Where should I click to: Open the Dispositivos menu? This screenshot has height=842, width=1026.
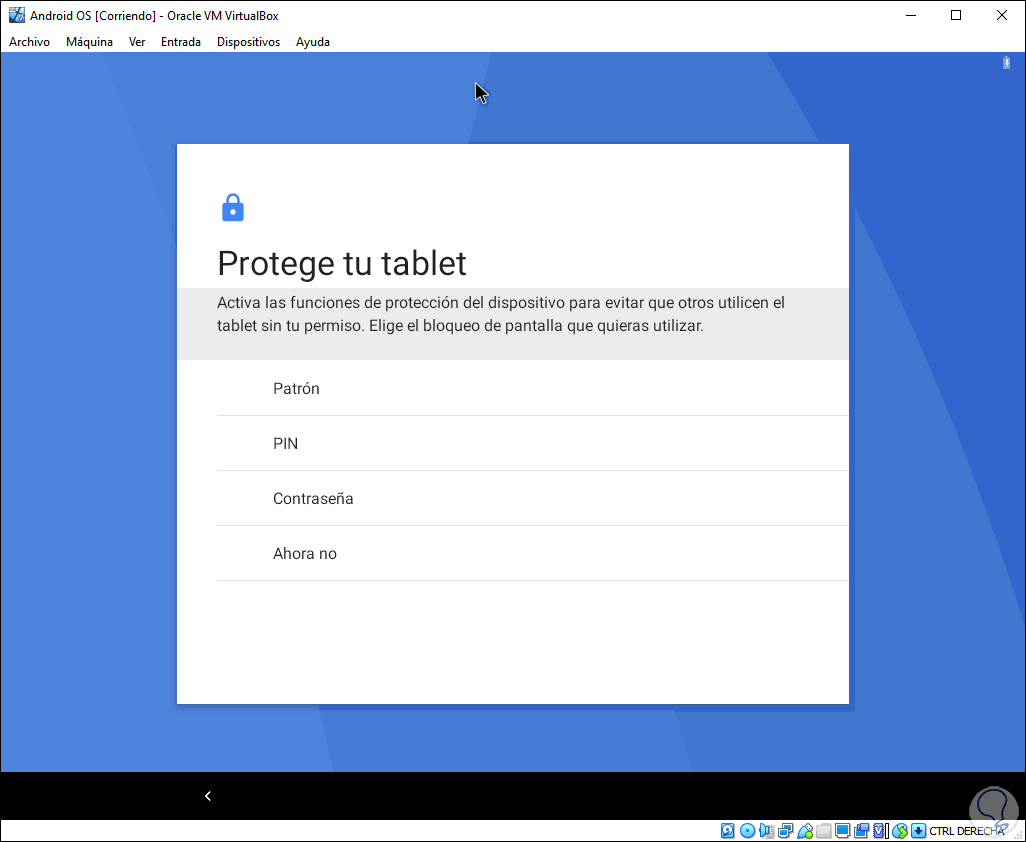point(249,42)
